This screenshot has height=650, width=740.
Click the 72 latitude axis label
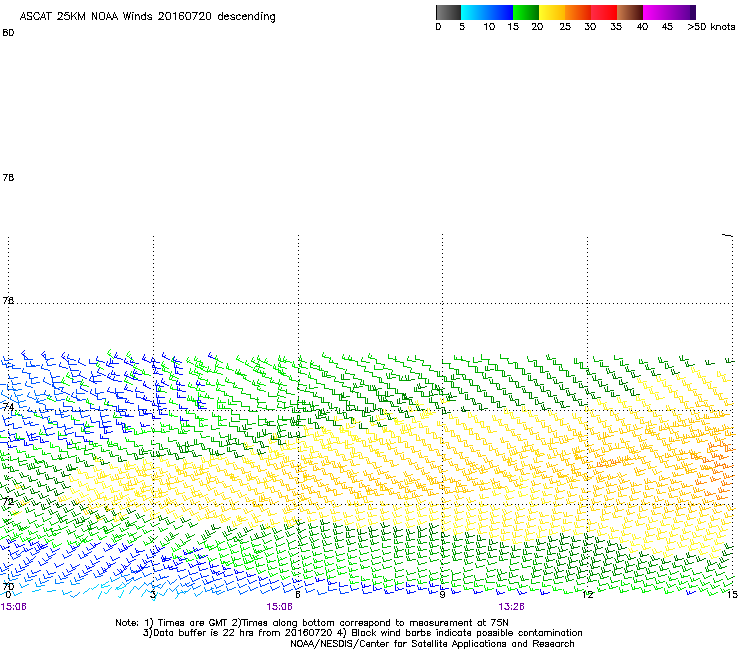pos(8,501)
